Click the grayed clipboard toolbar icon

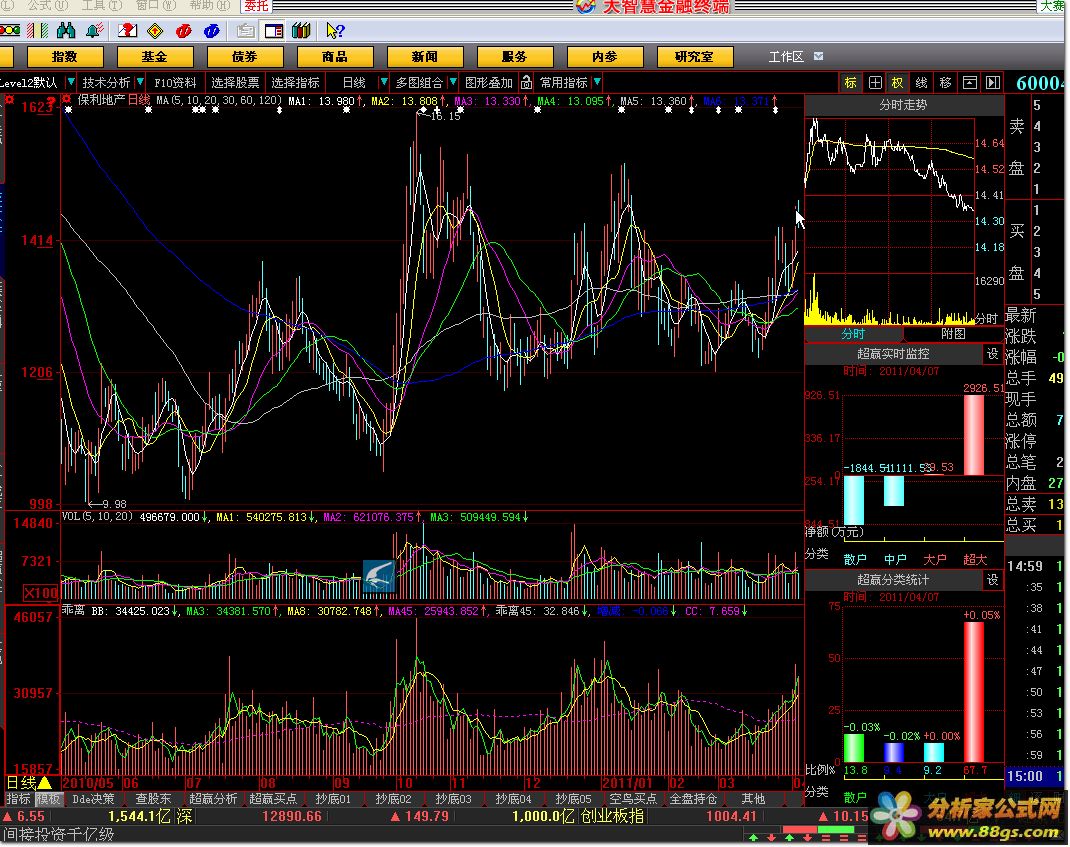point(245,31)
